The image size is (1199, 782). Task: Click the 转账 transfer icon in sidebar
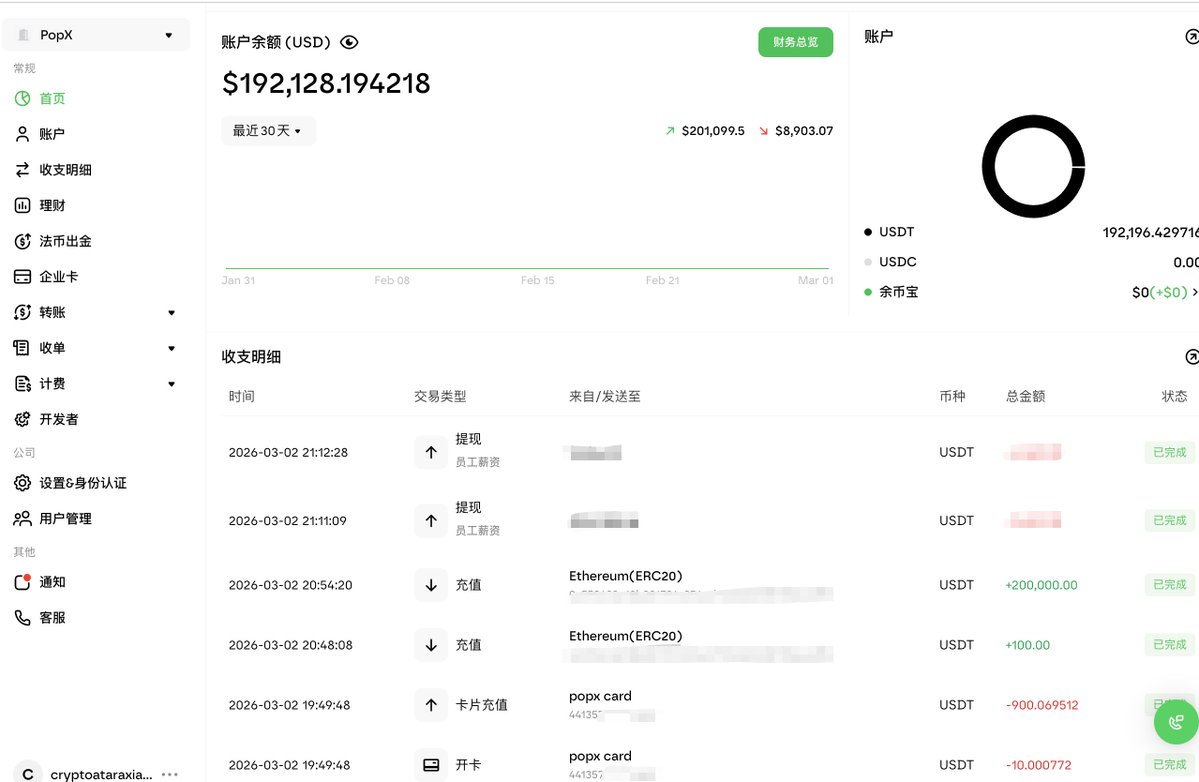click(x=22, y=312)
